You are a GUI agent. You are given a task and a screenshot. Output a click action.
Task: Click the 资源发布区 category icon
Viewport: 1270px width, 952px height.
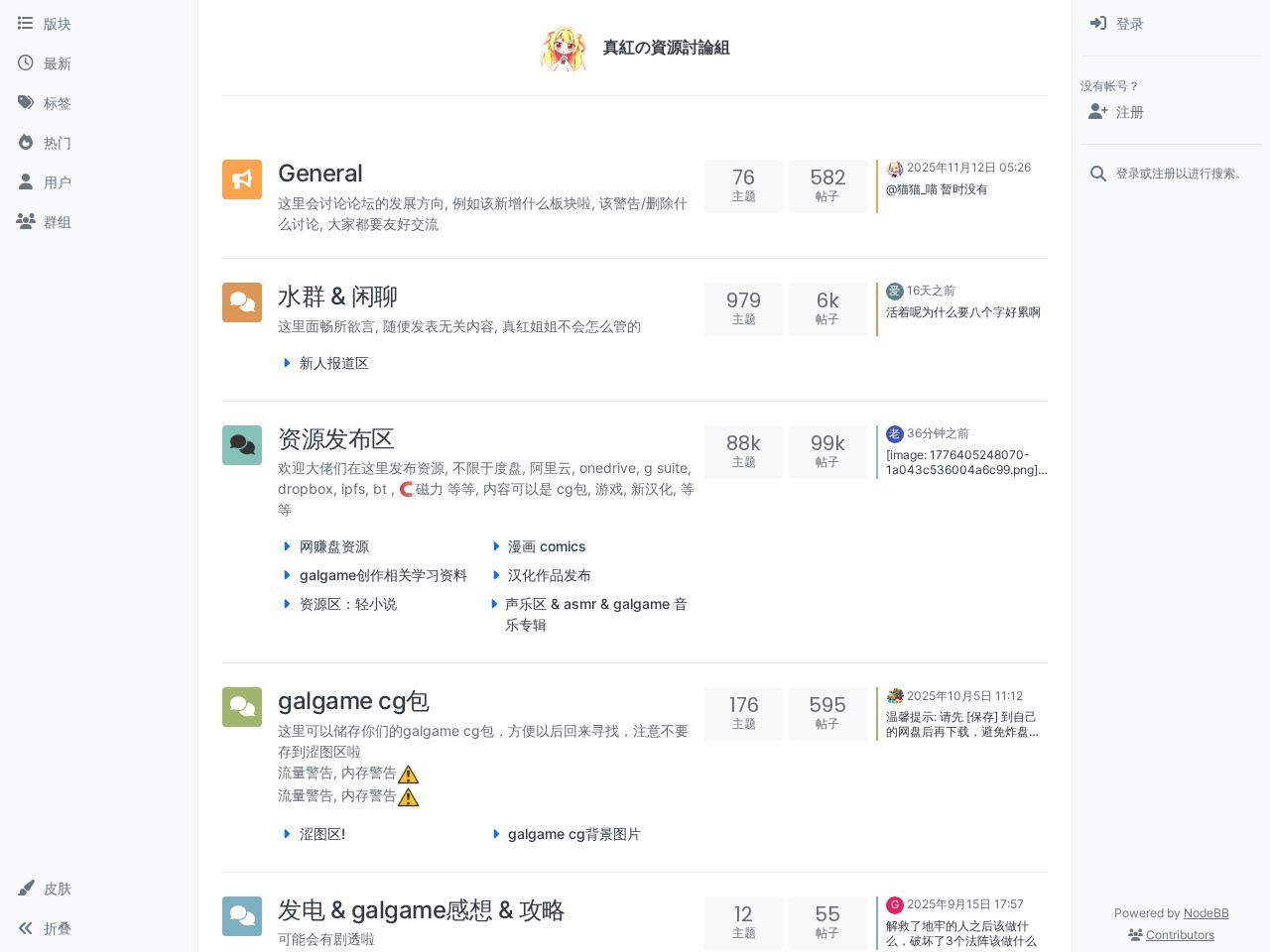click(x=242, y=445)
